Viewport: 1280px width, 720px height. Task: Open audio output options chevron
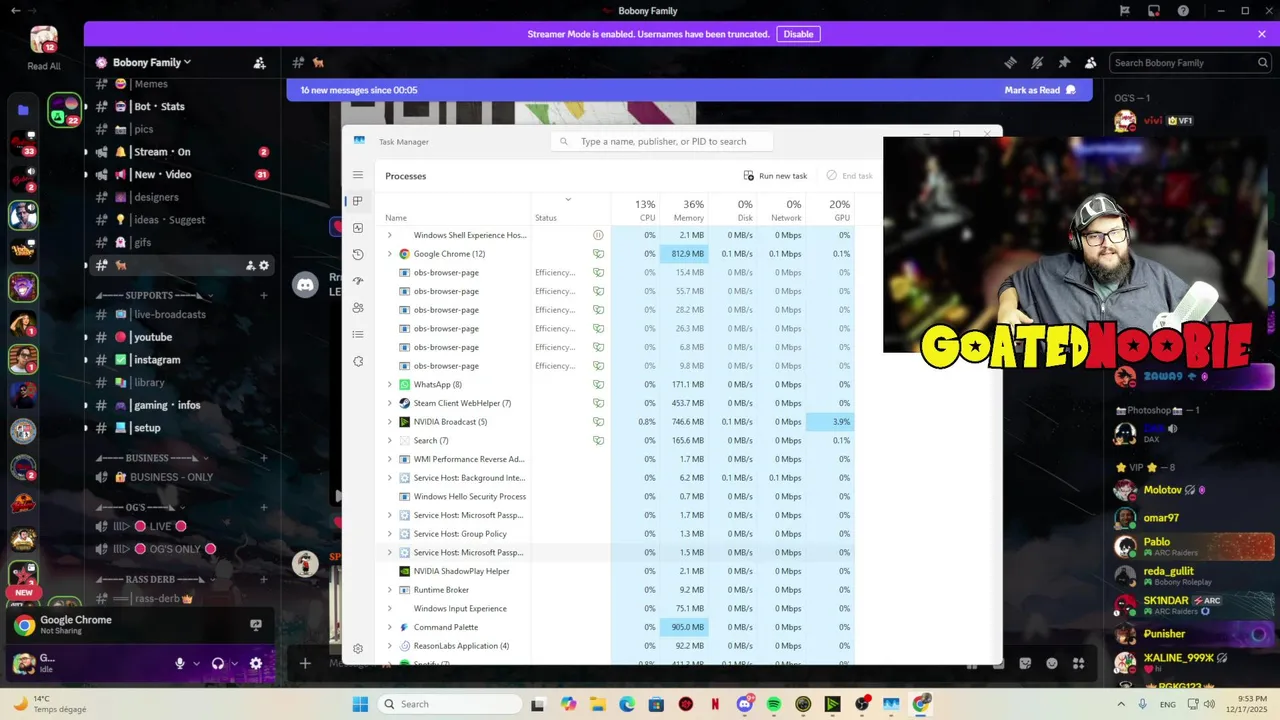point(234,663)
